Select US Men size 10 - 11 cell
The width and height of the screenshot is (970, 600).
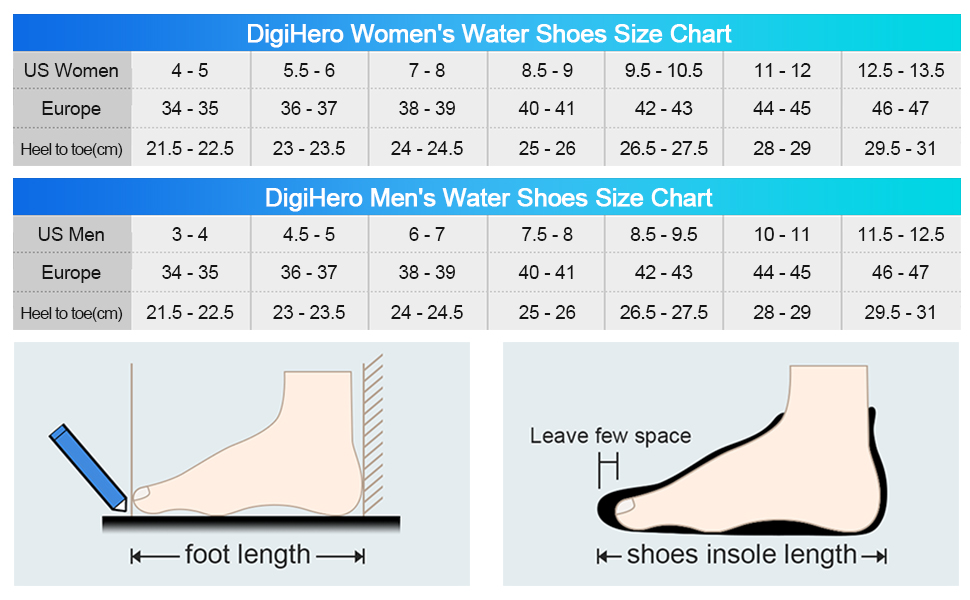click(782, 235)
